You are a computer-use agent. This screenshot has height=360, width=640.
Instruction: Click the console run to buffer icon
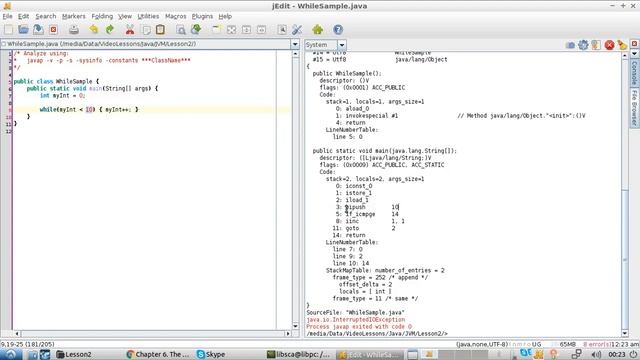click(596, 45)
